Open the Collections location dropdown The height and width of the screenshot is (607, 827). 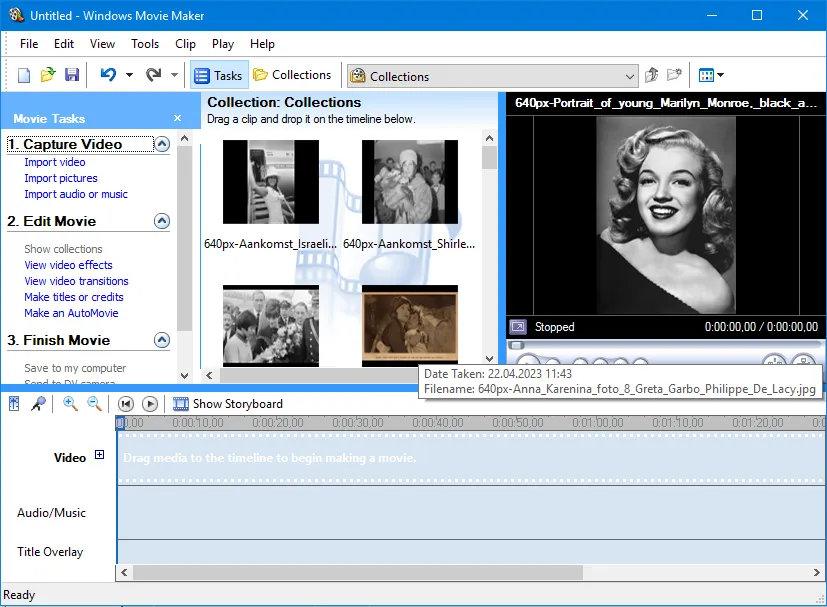click(629, 76)
